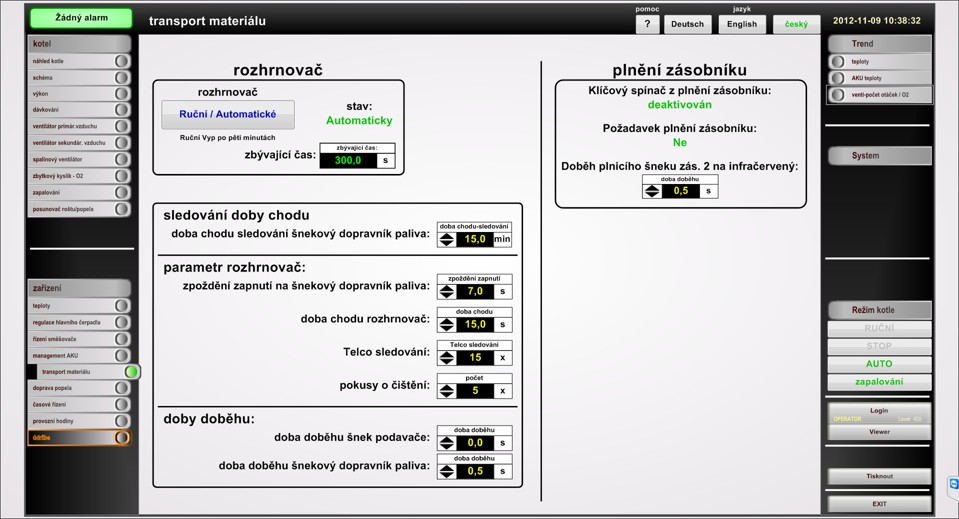Select the výkon menu entry
Screen dimensions: 959x519
pos(79,94)
